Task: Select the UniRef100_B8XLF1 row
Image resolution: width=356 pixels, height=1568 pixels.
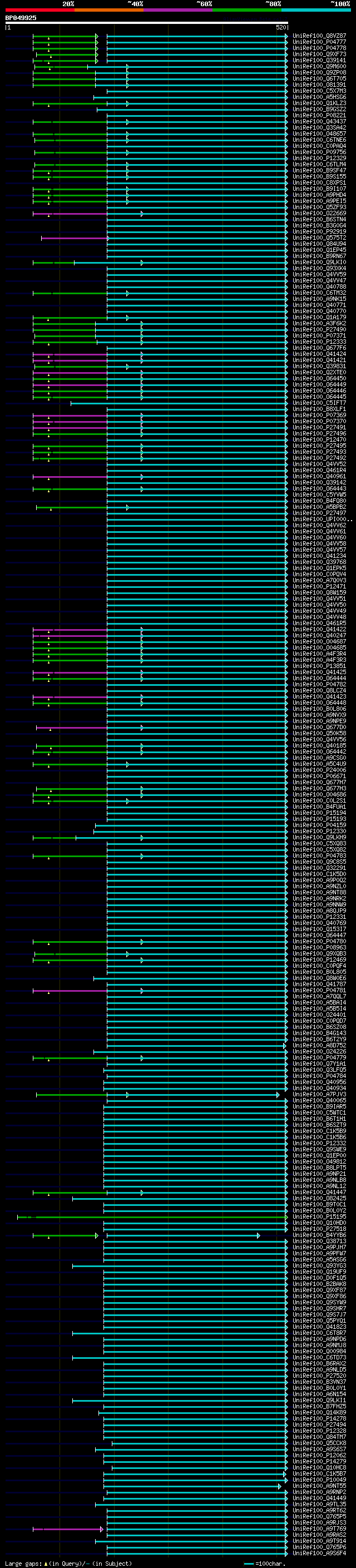Action: click(319, 409)
